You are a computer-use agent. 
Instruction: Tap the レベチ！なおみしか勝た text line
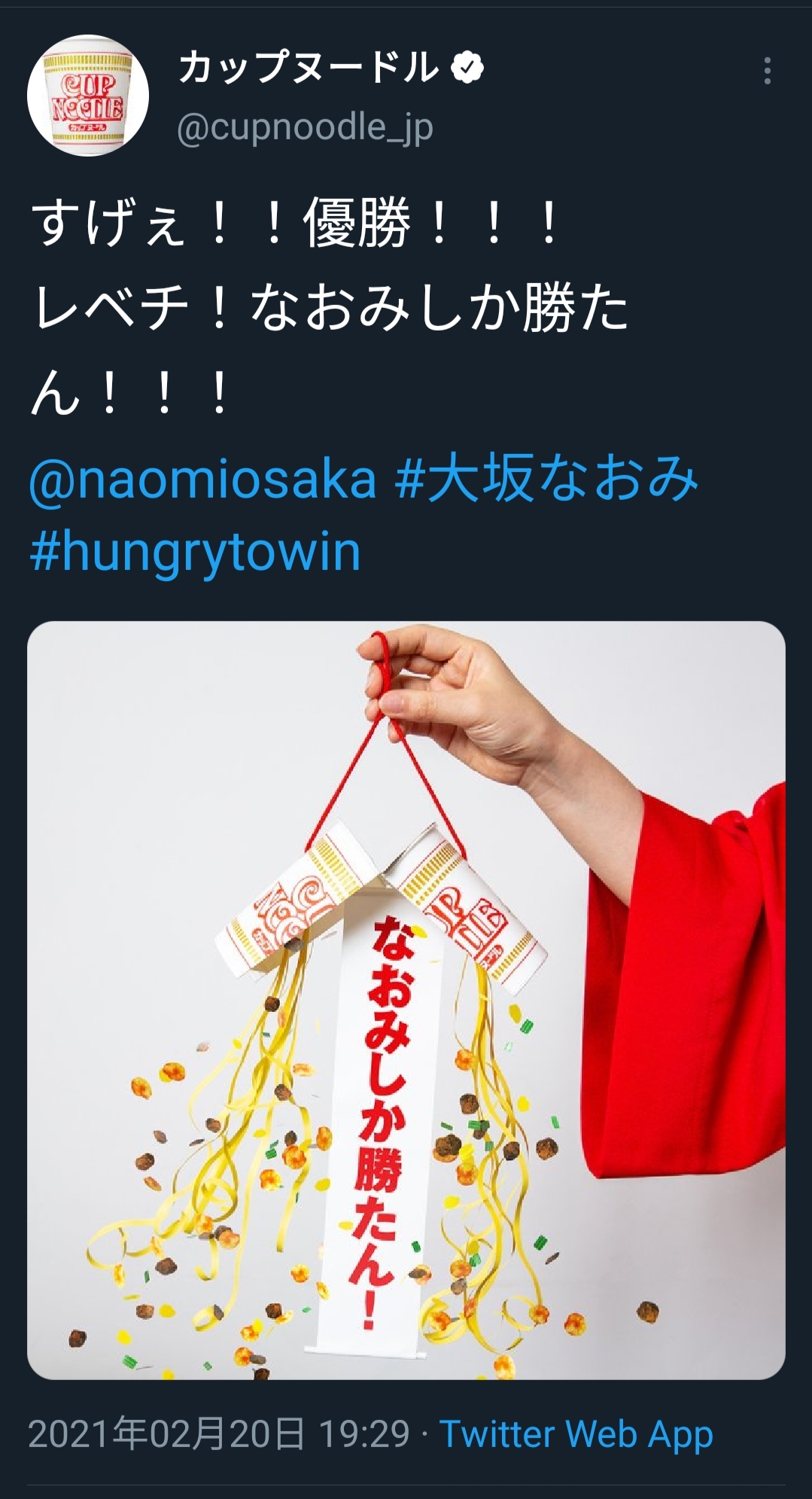click(330, 309)
